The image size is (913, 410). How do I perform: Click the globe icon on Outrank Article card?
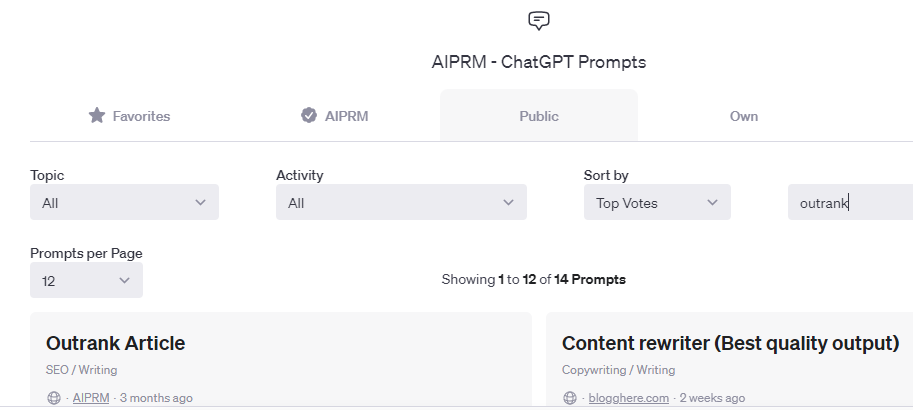click(54, 398)
